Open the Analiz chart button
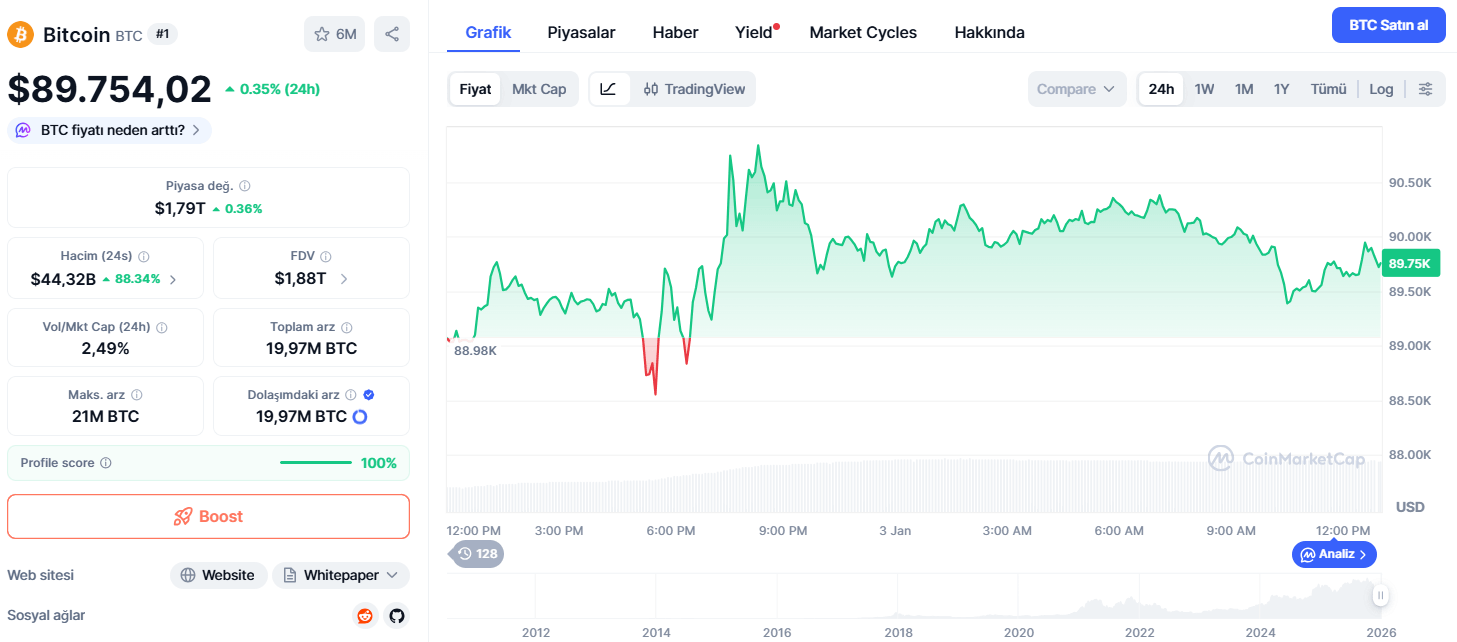Viewport: 1457px width, 642px height. [1334, 554]
